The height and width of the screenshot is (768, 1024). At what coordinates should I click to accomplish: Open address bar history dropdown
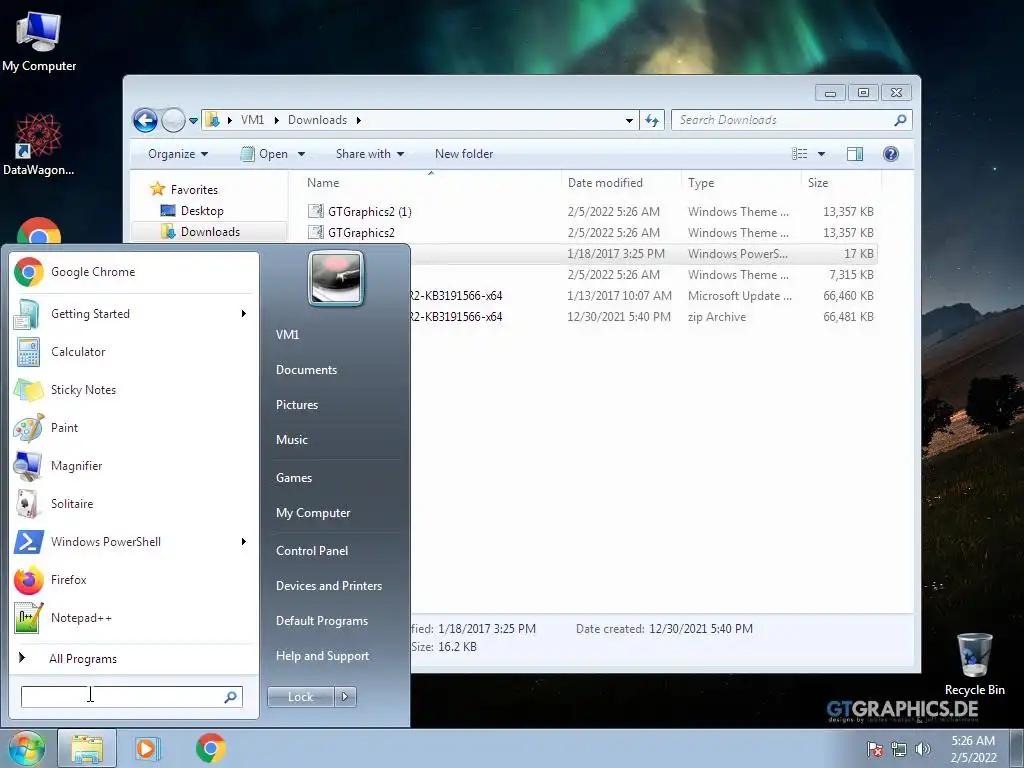click(x=629, y=121)
